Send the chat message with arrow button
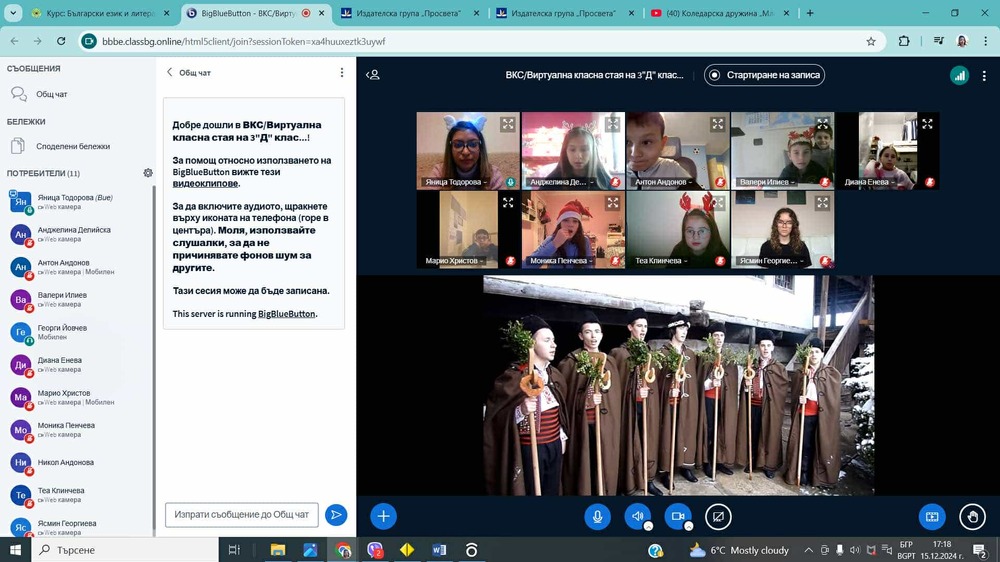Image resolution: width=1000 pixels, height=562 pixels. click(336, 514)
